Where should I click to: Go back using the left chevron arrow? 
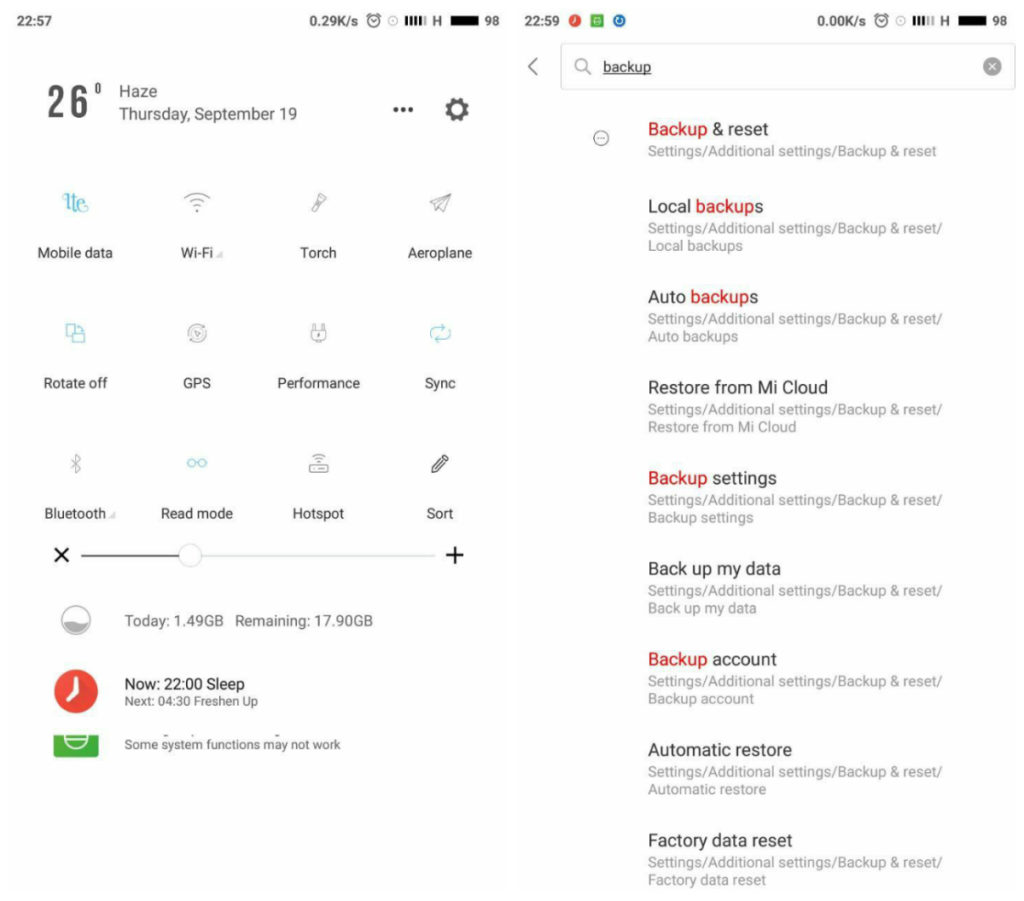pyautogui.click(x=534, y=66)
